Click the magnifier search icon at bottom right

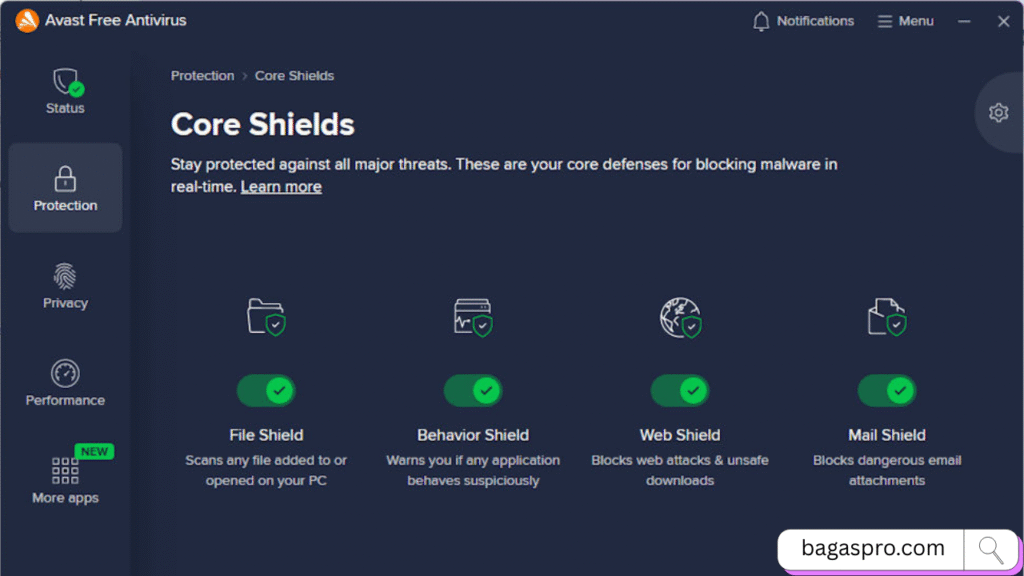coord(991,548)
